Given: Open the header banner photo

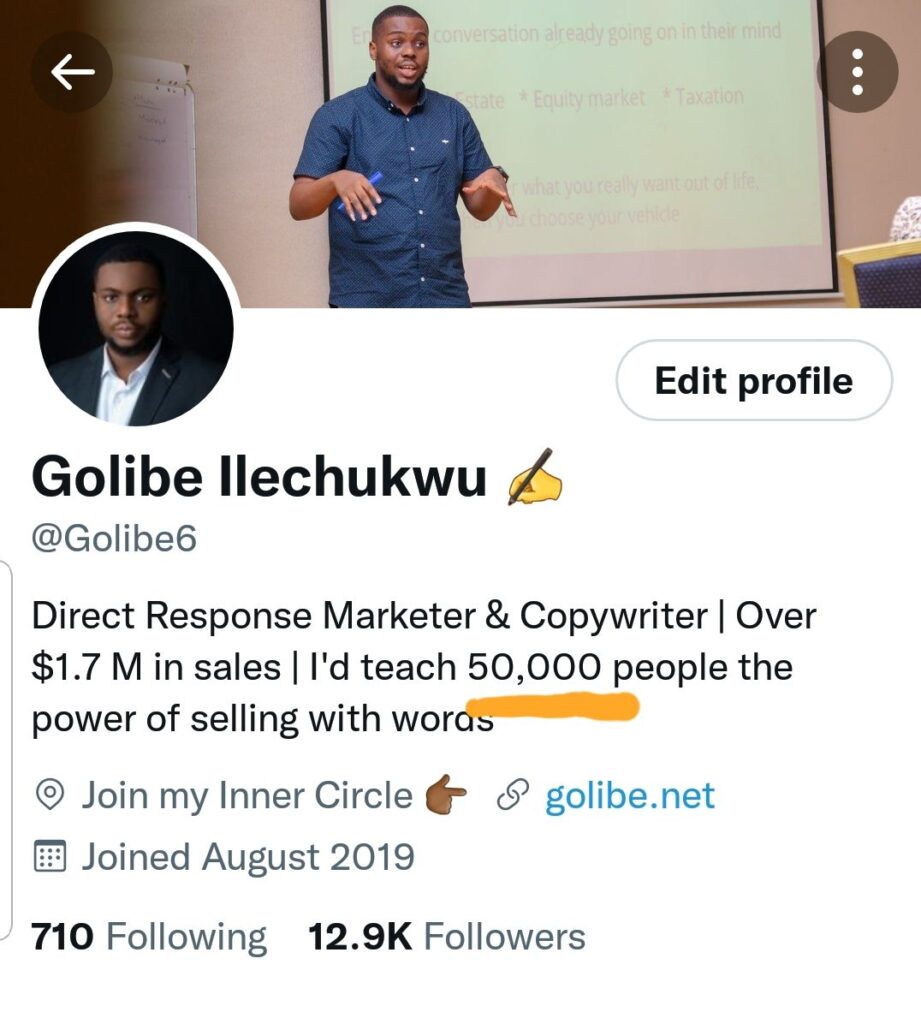Looking at the screenshot, I should click(x=460, y=153).
